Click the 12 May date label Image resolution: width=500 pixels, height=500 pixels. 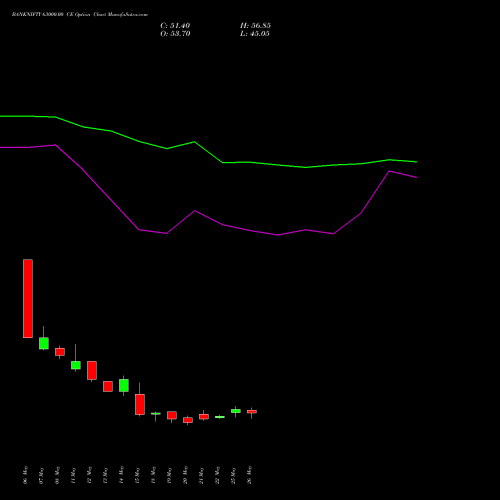point(90,475)
